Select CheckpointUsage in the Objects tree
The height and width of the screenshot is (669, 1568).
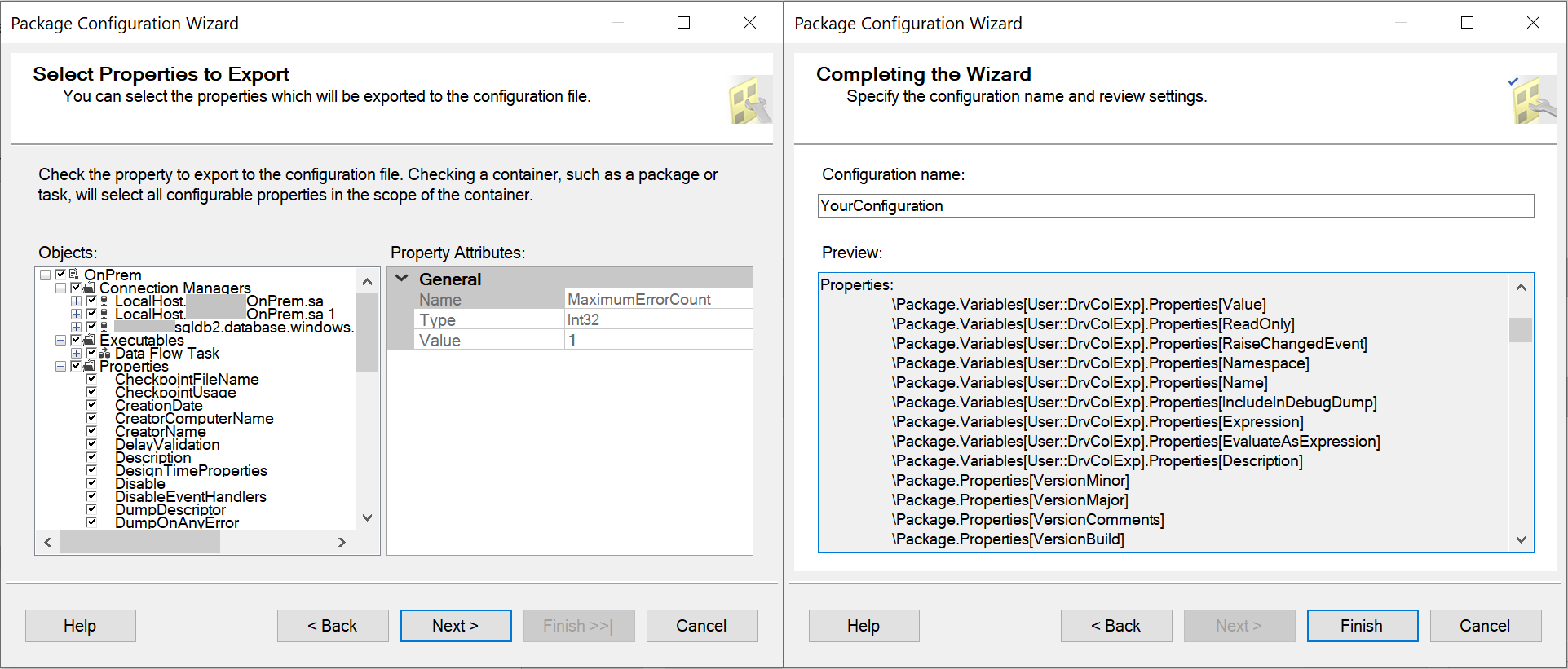click(x=175, y=392)
